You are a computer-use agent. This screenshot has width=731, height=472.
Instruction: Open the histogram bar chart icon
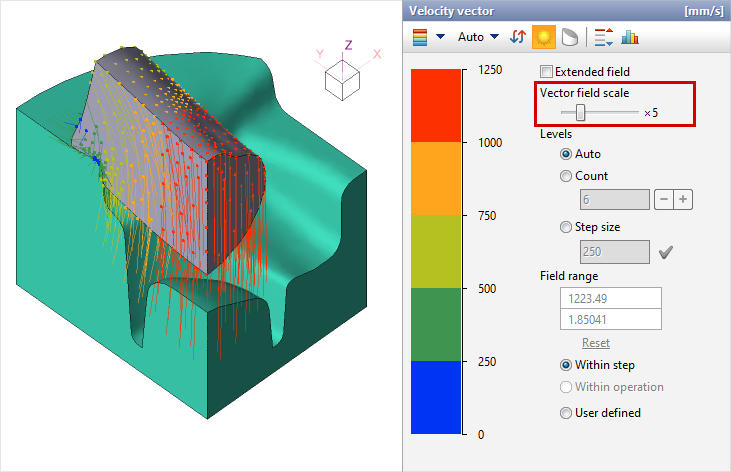630,37
